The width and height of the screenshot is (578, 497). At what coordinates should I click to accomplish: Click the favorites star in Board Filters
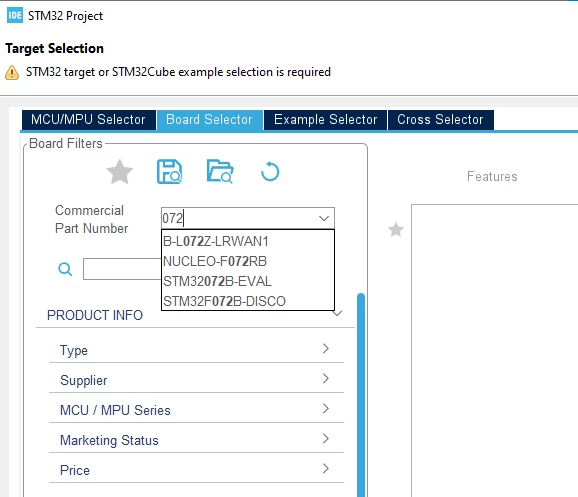tap(119, 172)
